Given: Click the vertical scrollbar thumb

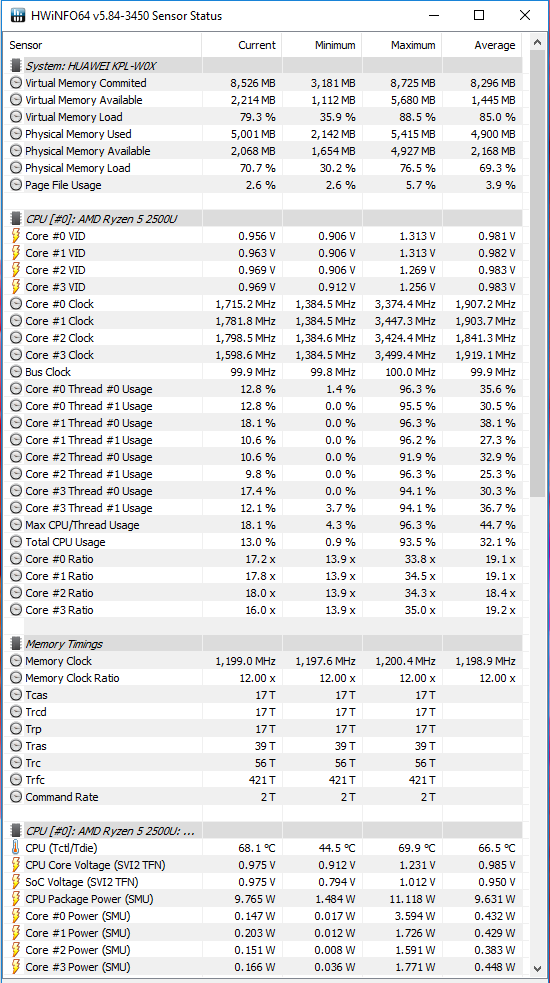Looking at the screenshot, I should pos(537,275).
